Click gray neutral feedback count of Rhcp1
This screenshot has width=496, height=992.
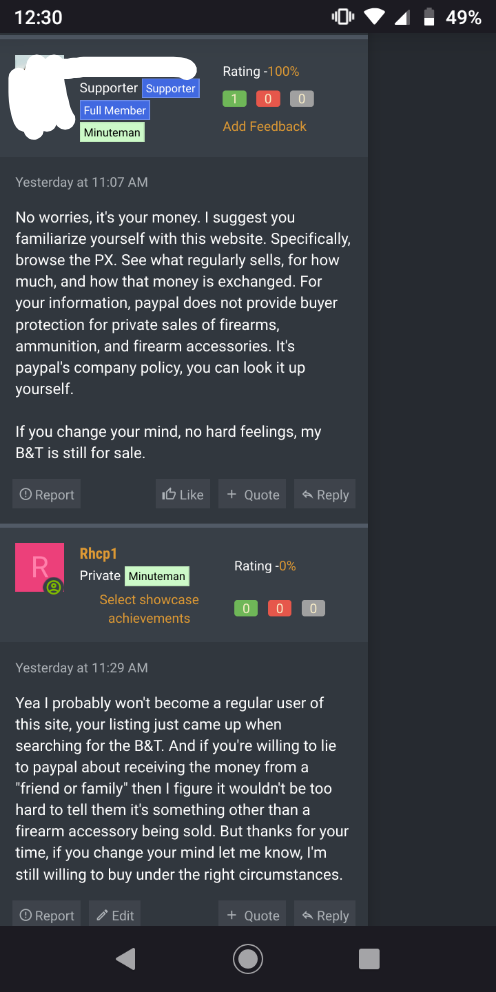coord(313,609)
